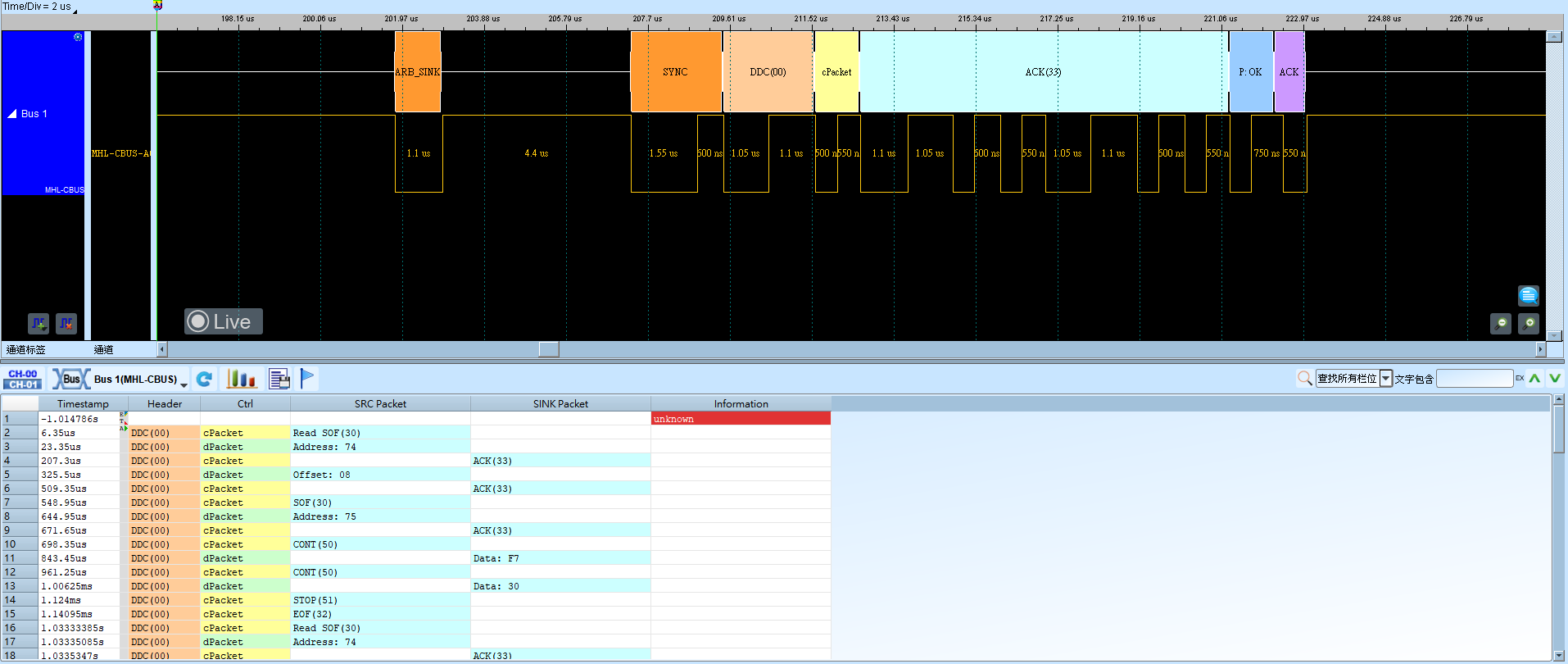1568x664 pixels.
Task: Click the table vertical scrollbar down arrow
Action: point(1558,655)
